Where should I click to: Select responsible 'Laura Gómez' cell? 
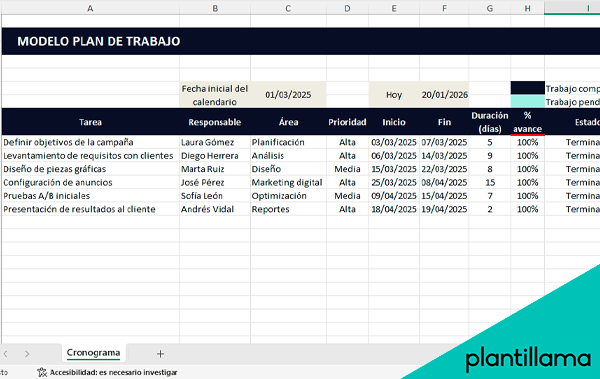click(x=215, y=142)
